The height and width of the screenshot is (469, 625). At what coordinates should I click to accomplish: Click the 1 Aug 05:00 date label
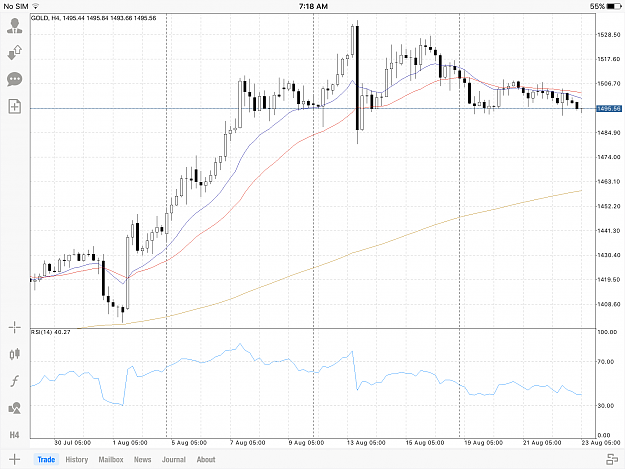(x=130, y=443)
